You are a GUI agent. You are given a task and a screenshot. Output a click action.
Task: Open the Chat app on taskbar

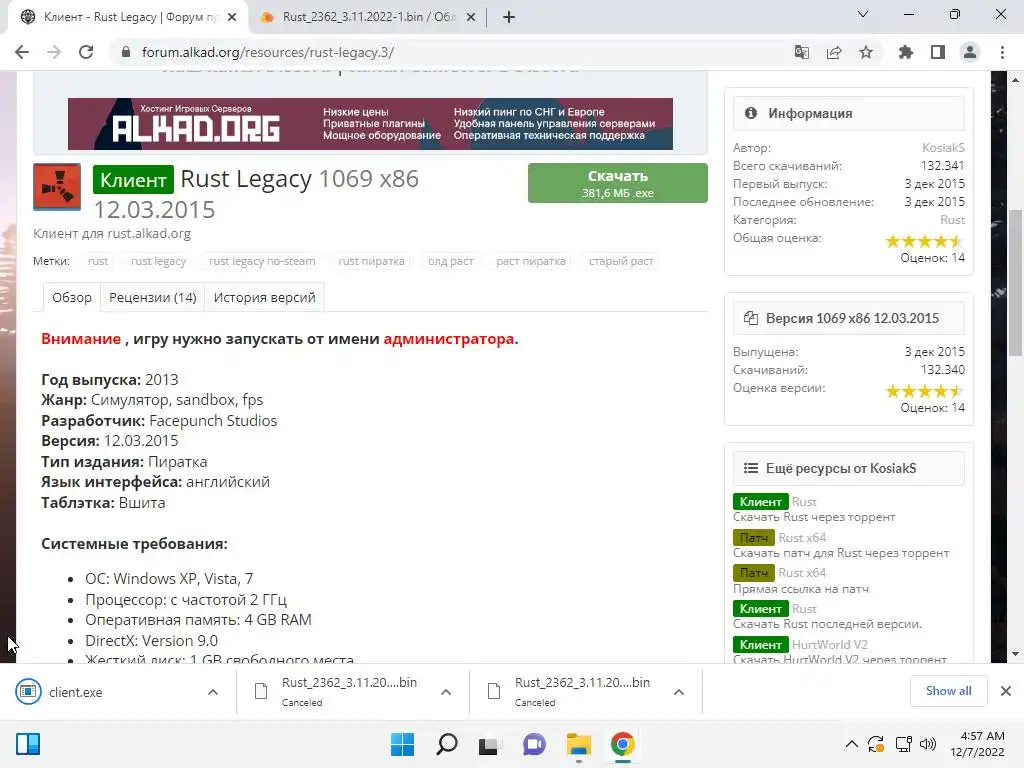534,744
